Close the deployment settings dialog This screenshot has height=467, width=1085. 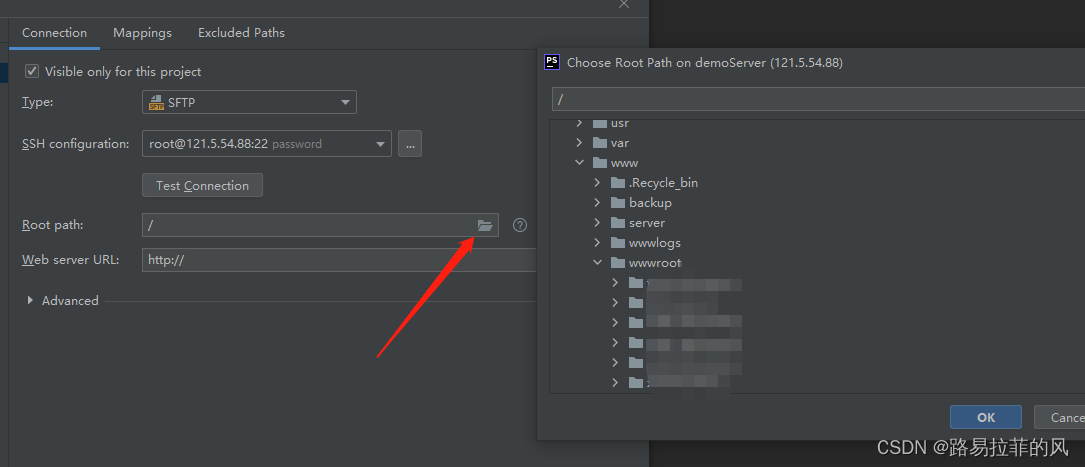point(624,4)
